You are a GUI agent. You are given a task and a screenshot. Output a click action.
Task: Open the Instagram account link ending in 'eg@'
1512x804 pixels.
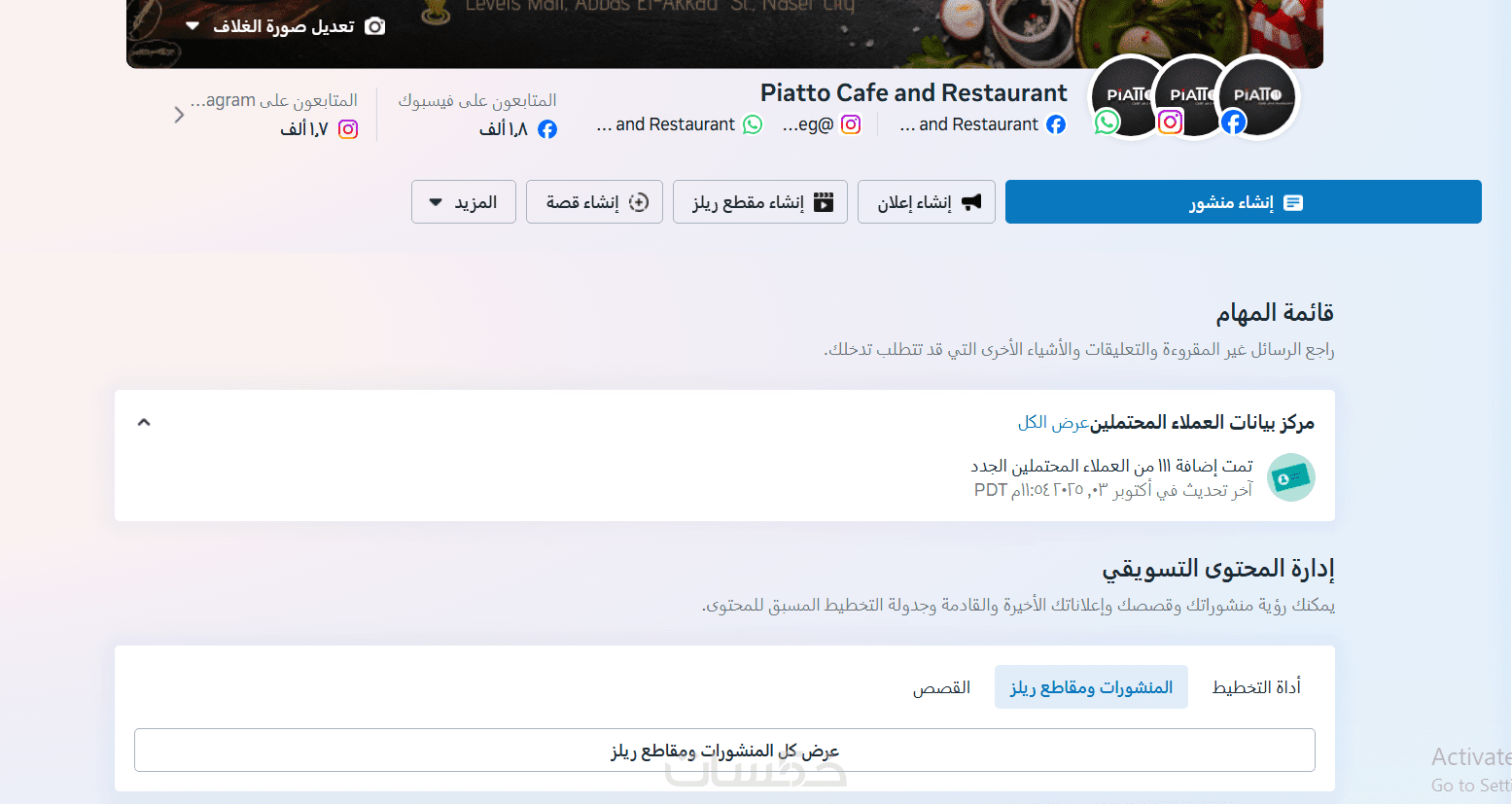(822, 124)
